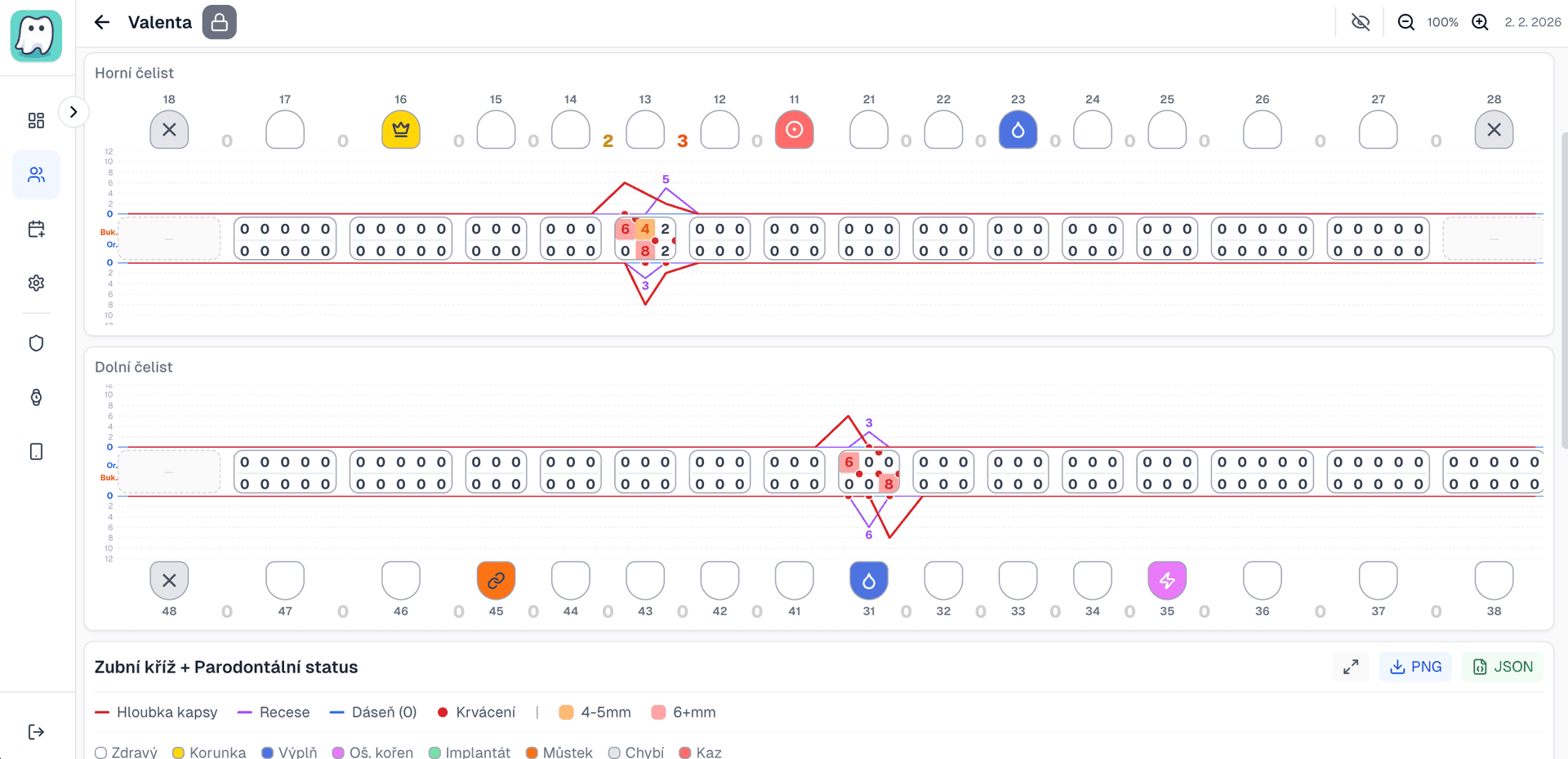Open settings gear in the sidebar
The width and height of the screenshot is (1568, 759).
[36, 283]
